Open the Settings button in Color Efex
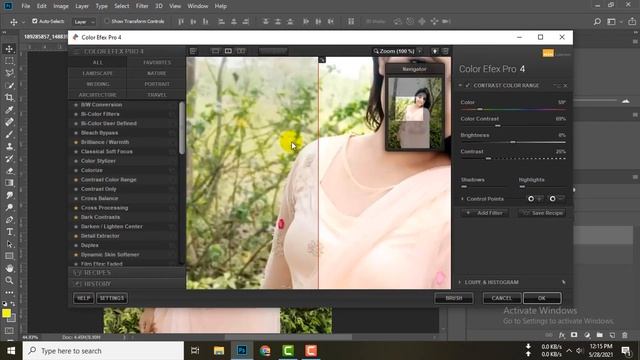This screenshot has width=640, height=360. [x=112, y=298]
